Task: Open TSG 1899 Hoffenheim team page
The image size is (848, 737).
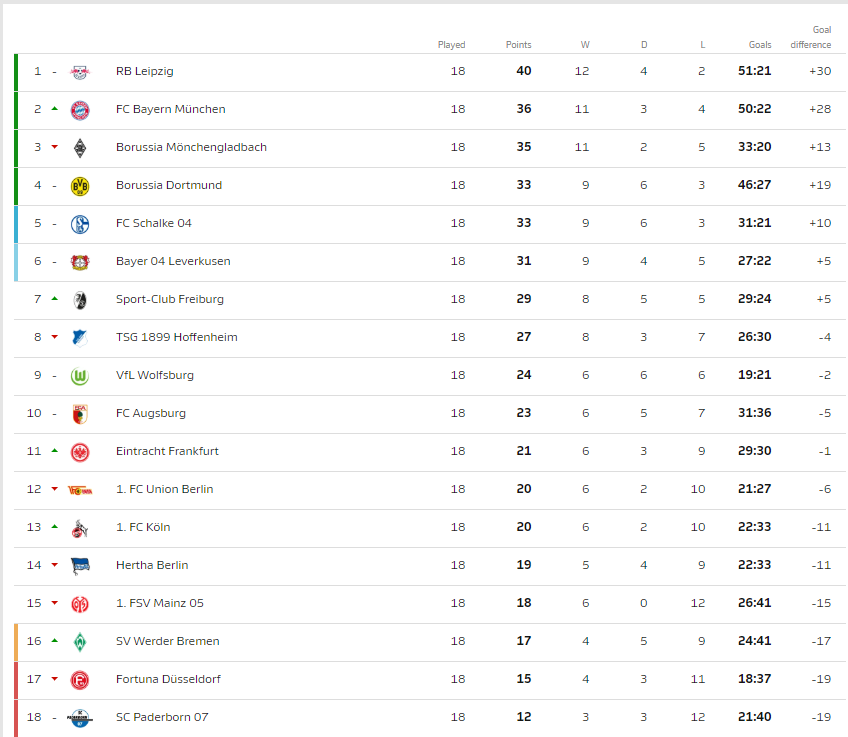Action: click(177, 337)
